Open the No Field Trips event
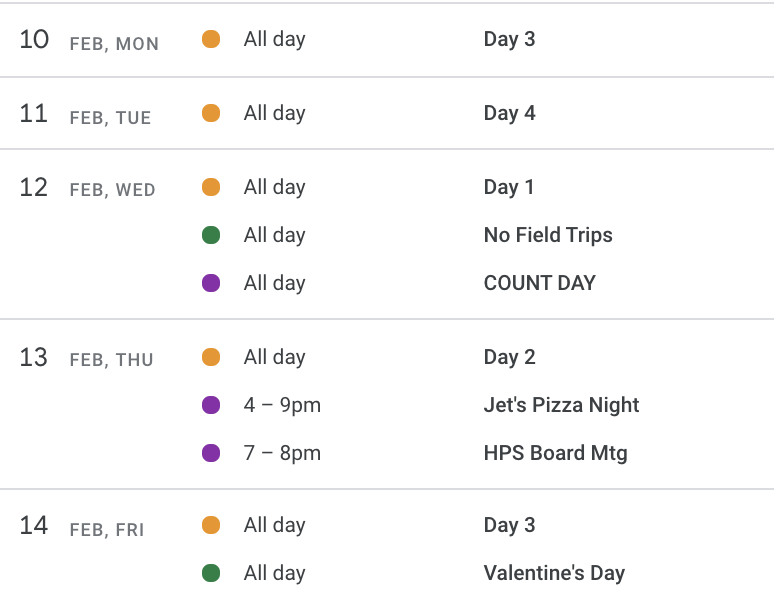The image size is (774, 602). 548,235
